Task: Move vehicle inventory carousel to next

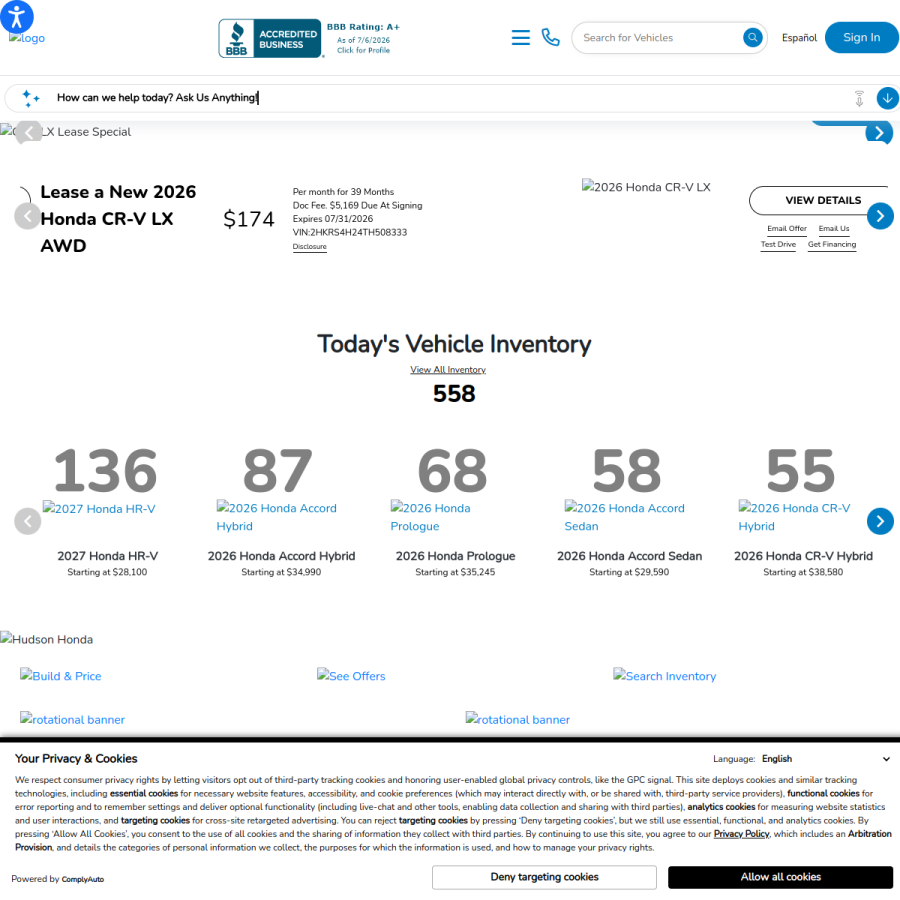Action: tap(880, 521)
